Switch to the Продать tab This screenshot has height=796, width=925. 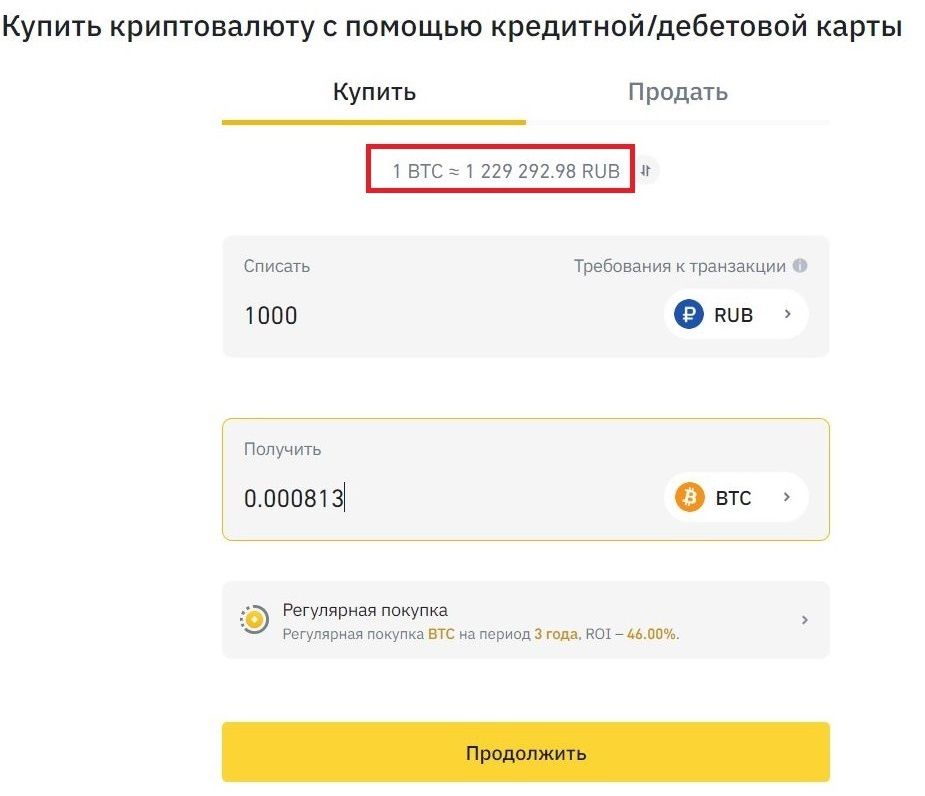[x=678, y=93]
